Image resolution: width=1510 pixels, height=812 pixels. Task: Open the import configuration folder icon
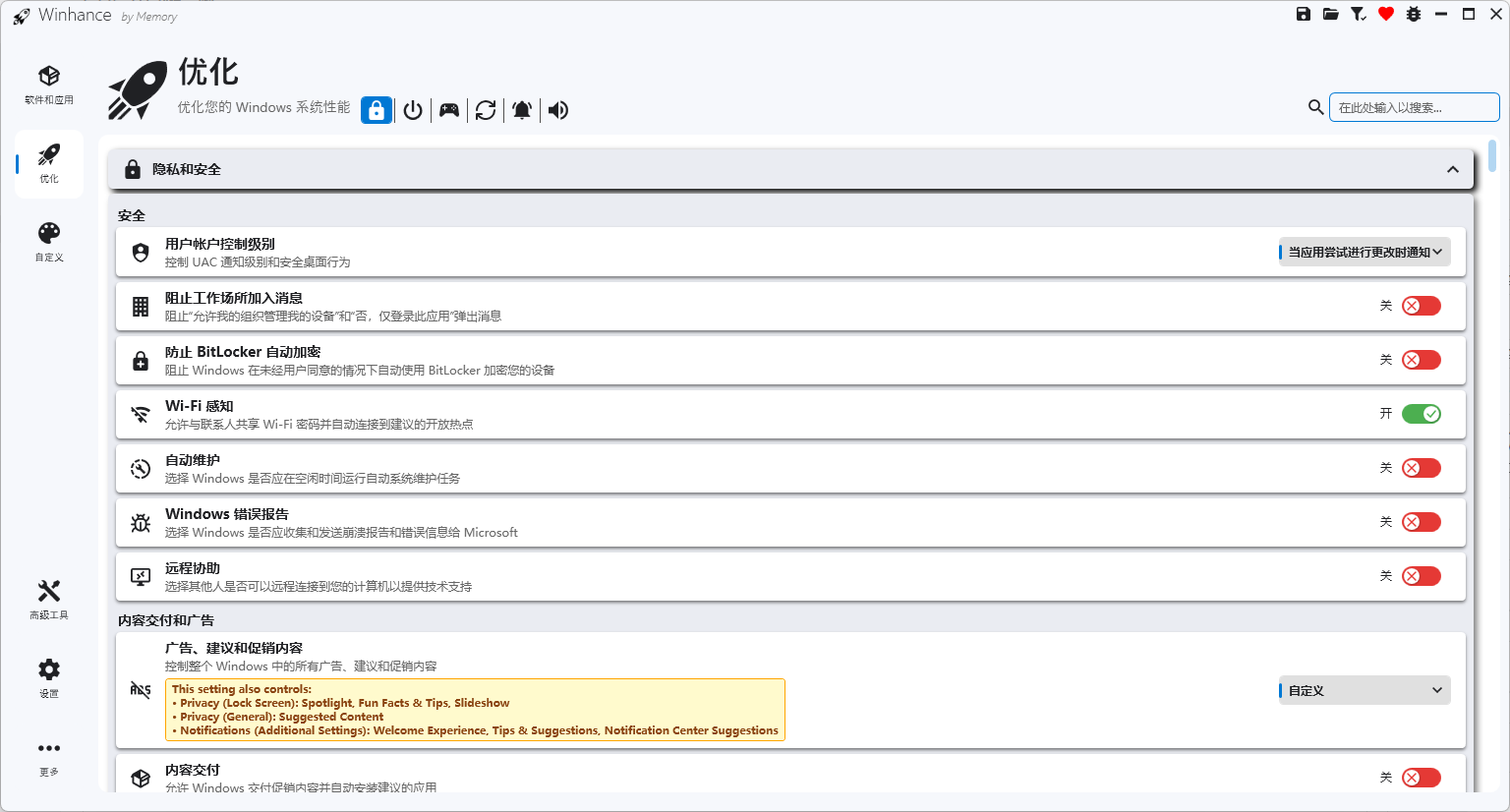click(x=1330, y=14)
